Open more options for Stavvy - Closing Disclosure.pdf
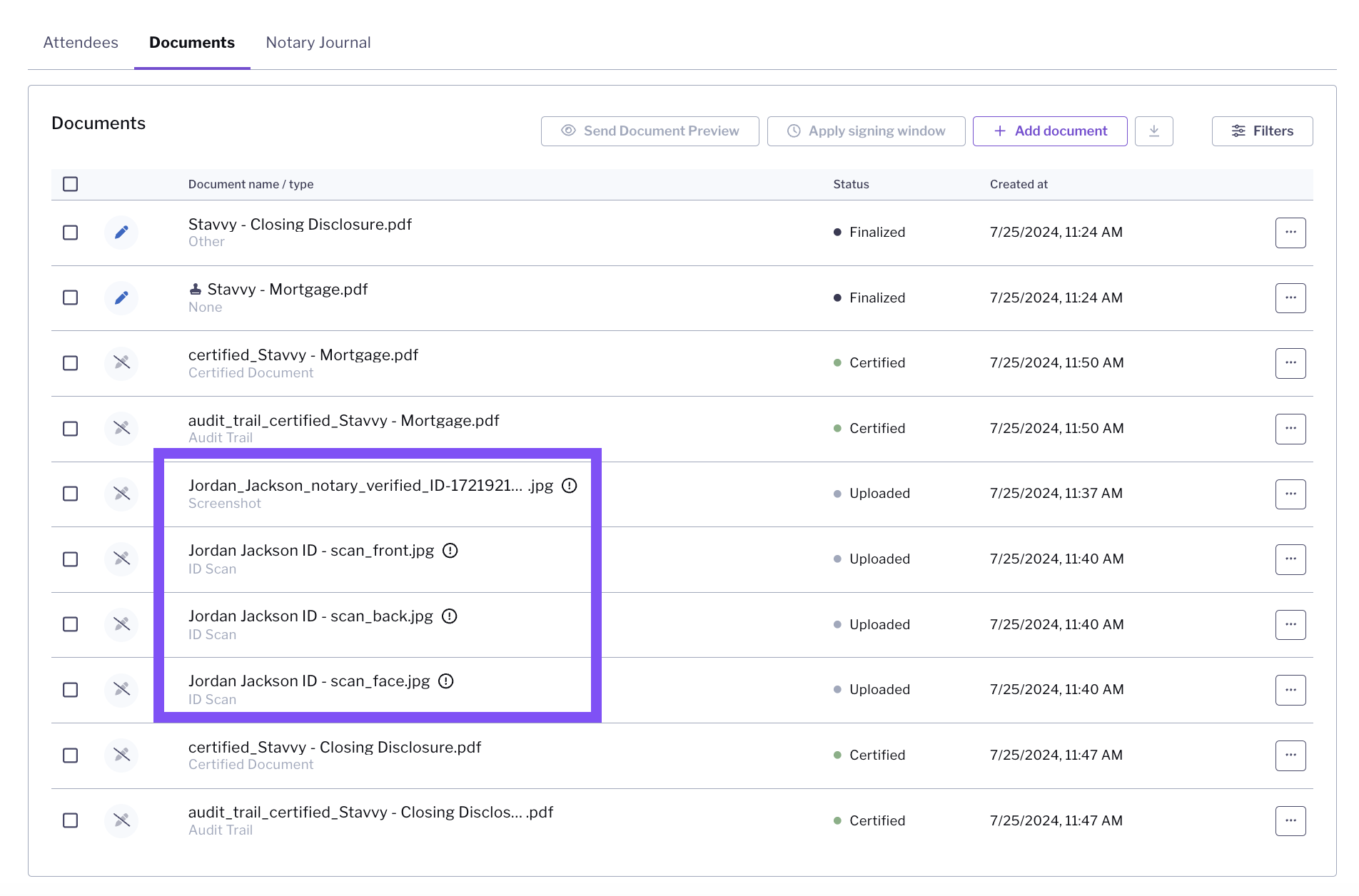 click(1290, 233)
